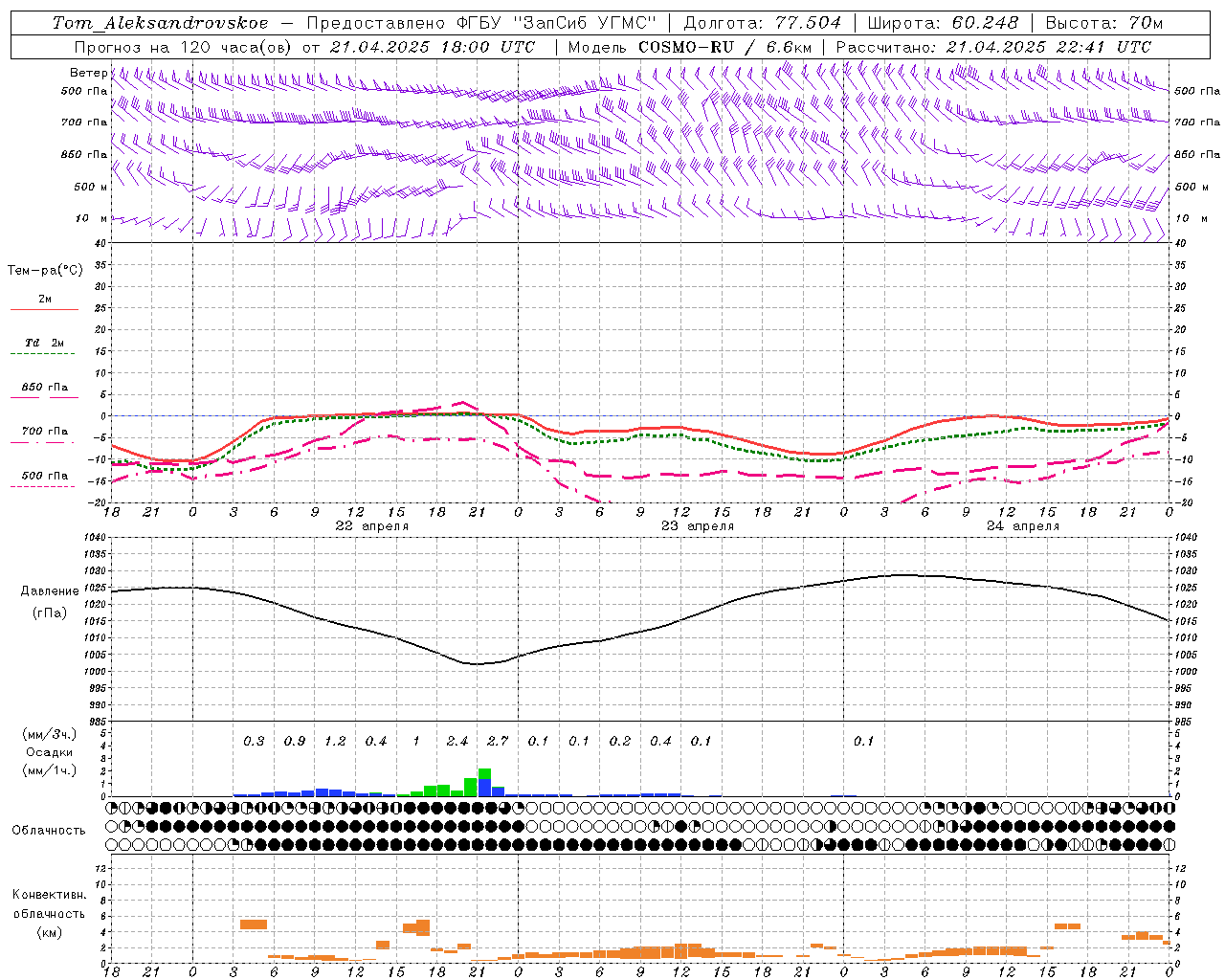
Task: Click the 22 апреля date label
Action: coord(371,526)
